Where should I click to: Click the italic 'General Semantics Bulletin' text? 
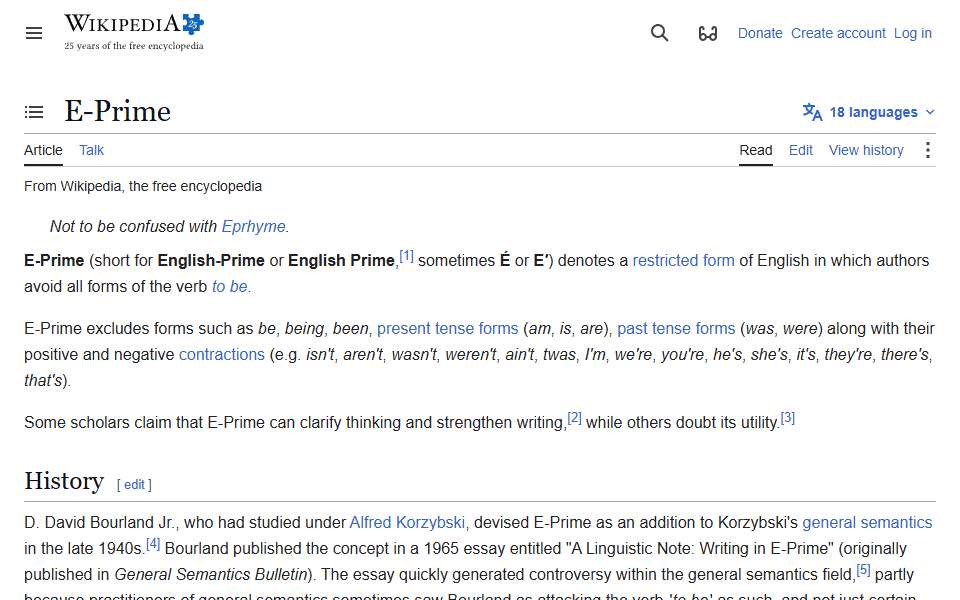click(x=211, y=574)
